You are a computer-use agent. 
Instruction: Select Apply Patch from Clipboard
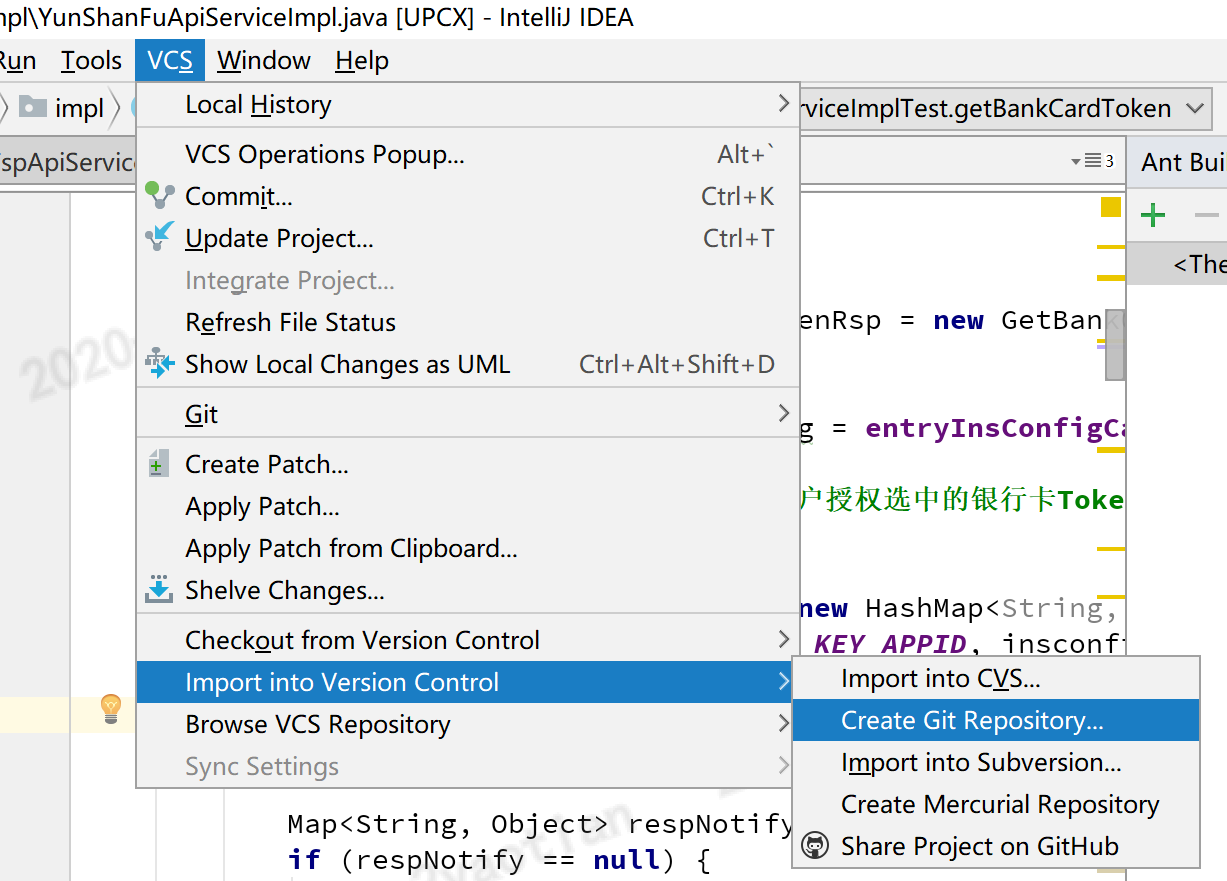point(351,548)
